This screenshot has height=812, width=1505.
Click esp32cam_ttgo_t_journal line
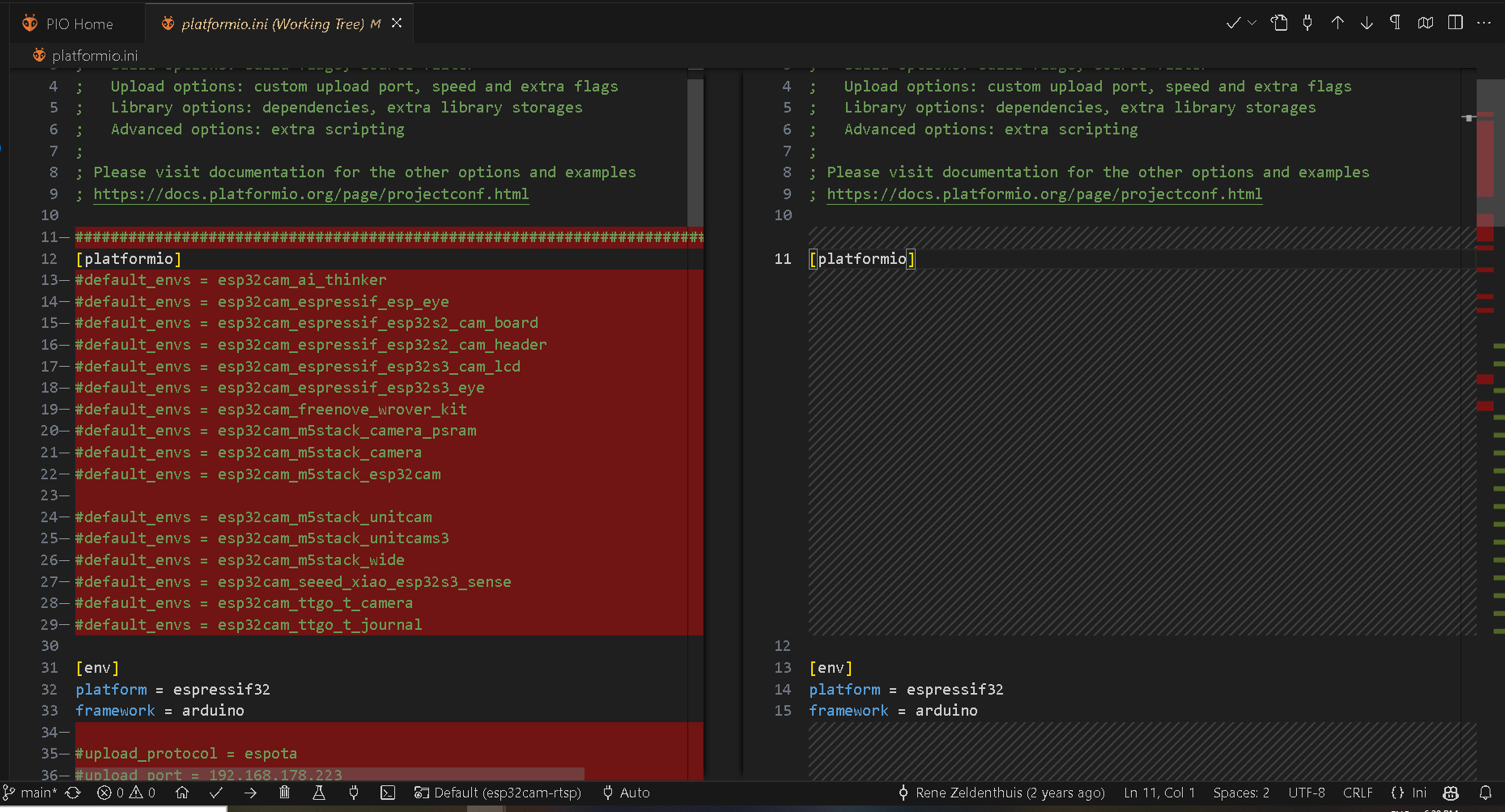point(249,625)
